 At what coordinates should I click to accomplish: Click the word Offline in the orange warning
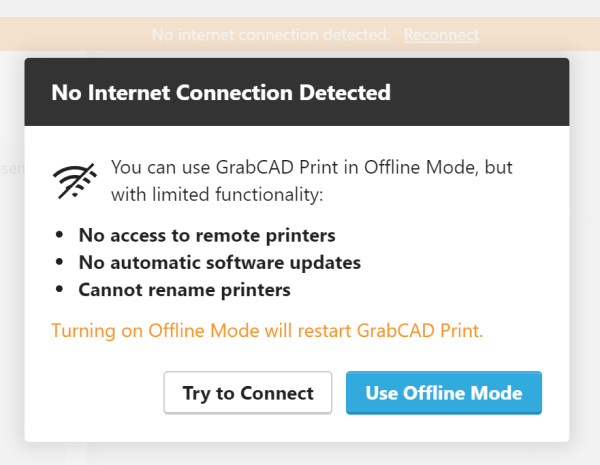(176, 330)
